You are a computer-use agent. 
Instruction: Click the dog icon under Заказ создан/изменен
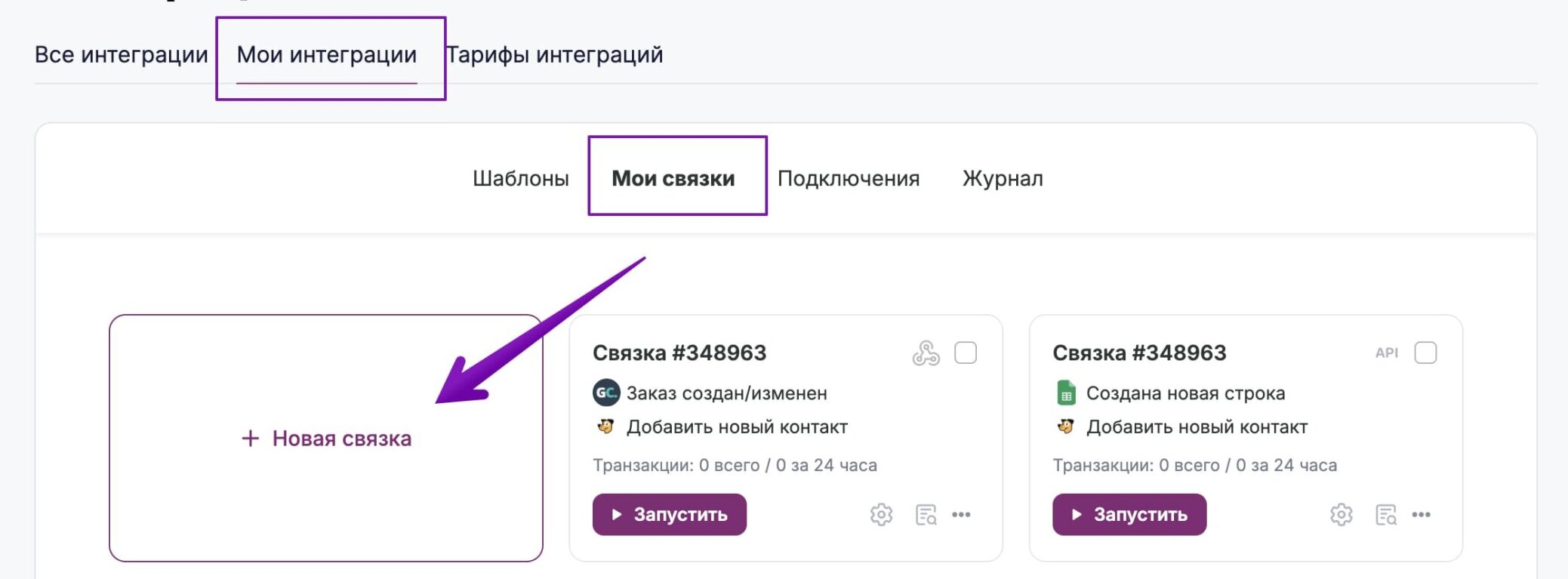[605, 427]
